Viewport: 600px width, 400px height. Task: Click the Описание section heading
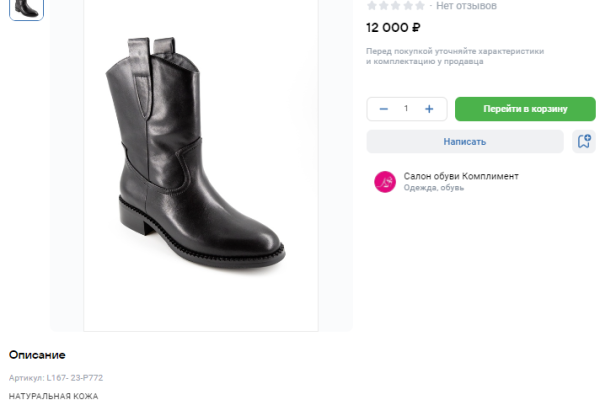click(x=37, y=355)
